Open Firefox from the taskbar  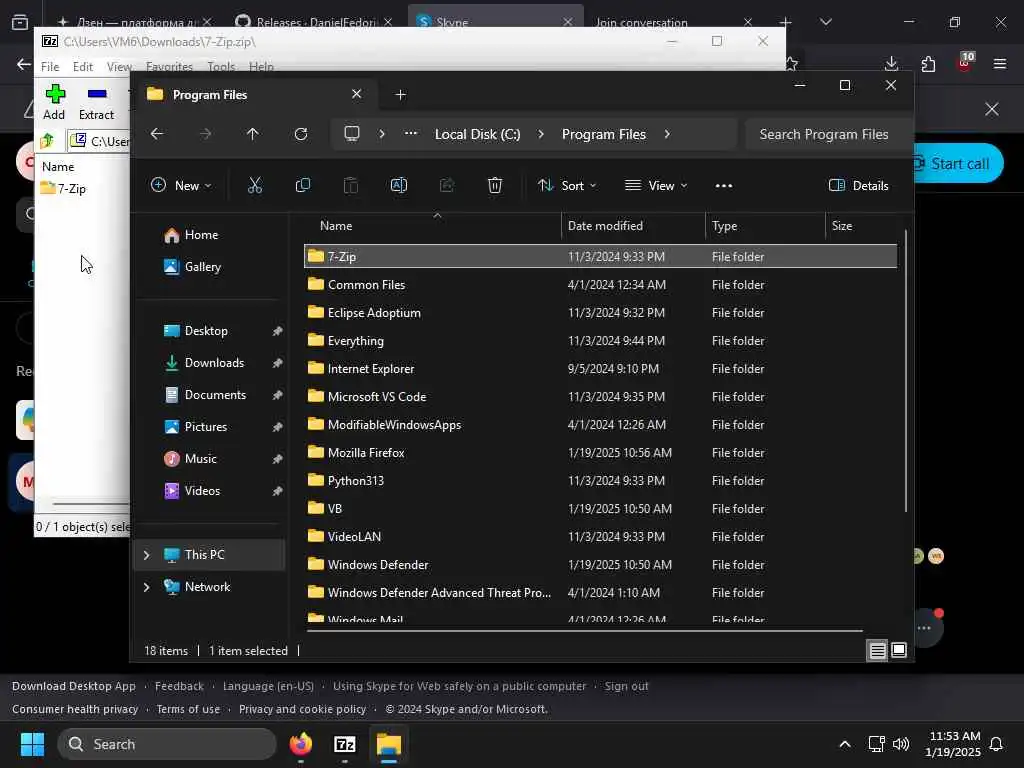pyautogui.click(x=300, y=744)
